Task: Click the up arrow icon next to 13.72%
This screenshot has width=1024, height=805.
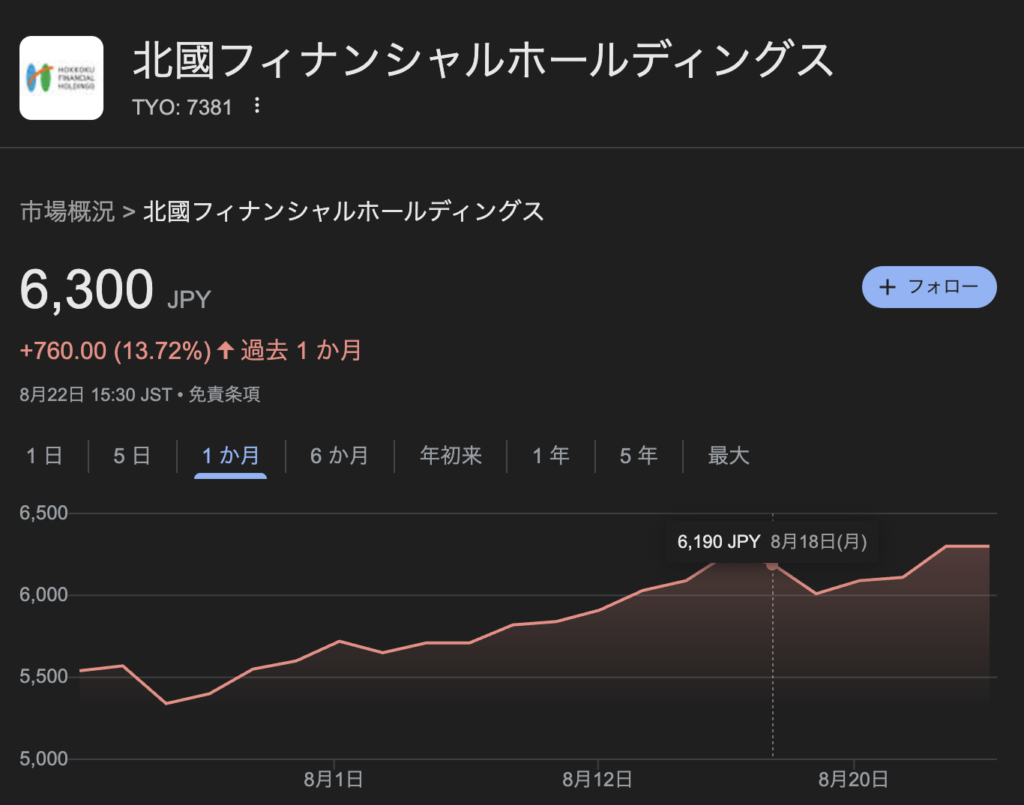Action: (x=225, y=351)
